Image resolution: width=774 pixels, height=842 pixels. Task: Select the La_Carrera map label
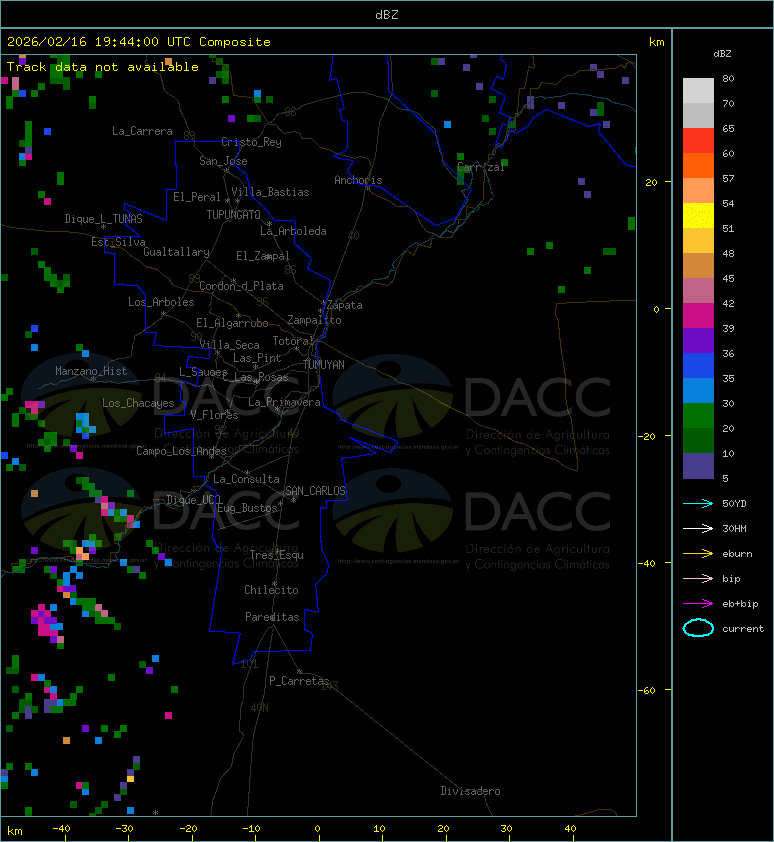(142, 131)
